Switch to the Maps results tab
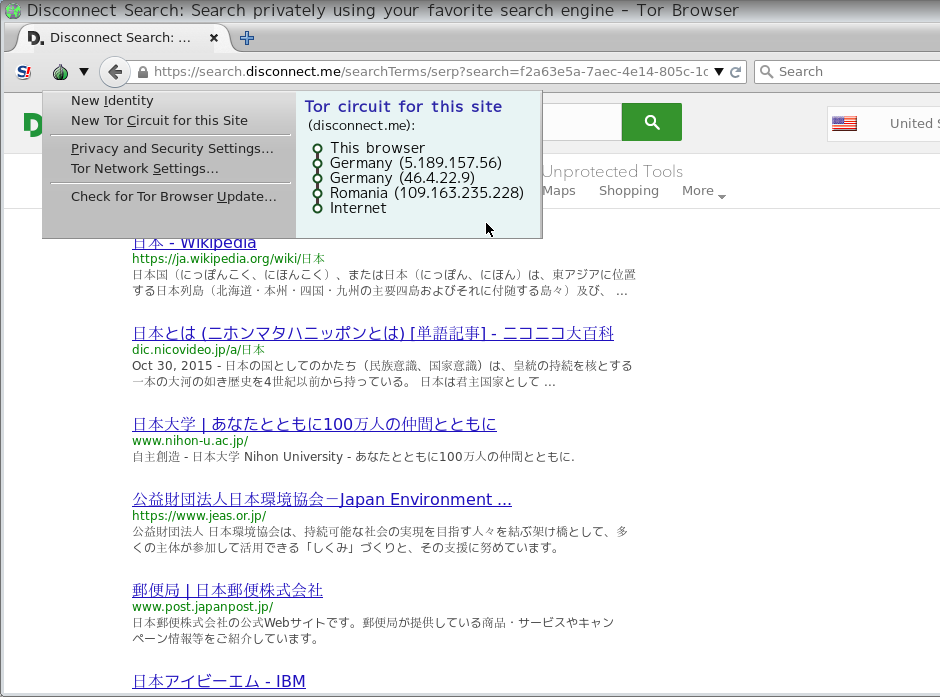The image size is (940, 697). coord(559,191)
